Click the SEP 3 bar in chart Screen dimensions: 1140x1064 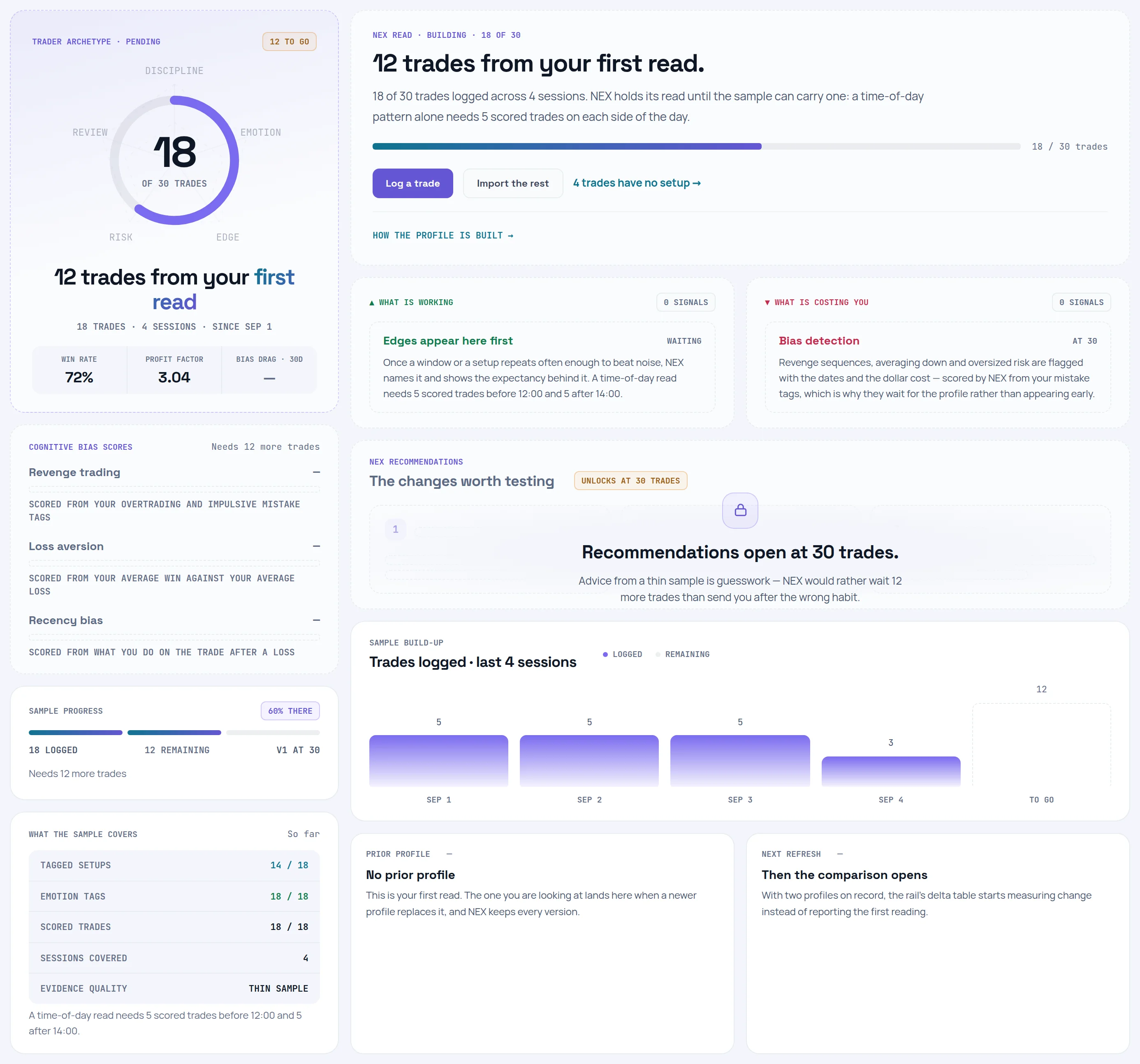[x=740, y=761]
